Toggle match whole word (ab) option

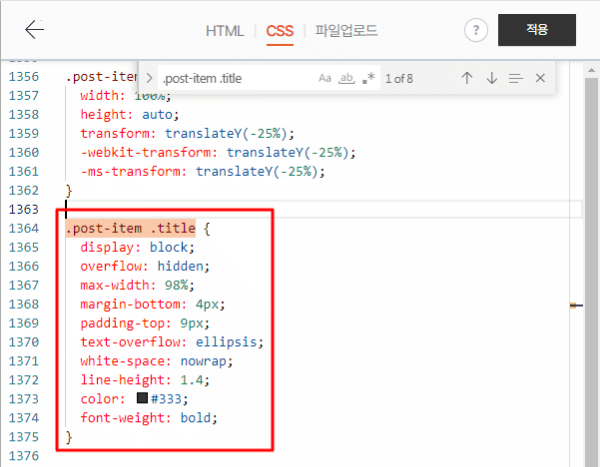[346, 78]
